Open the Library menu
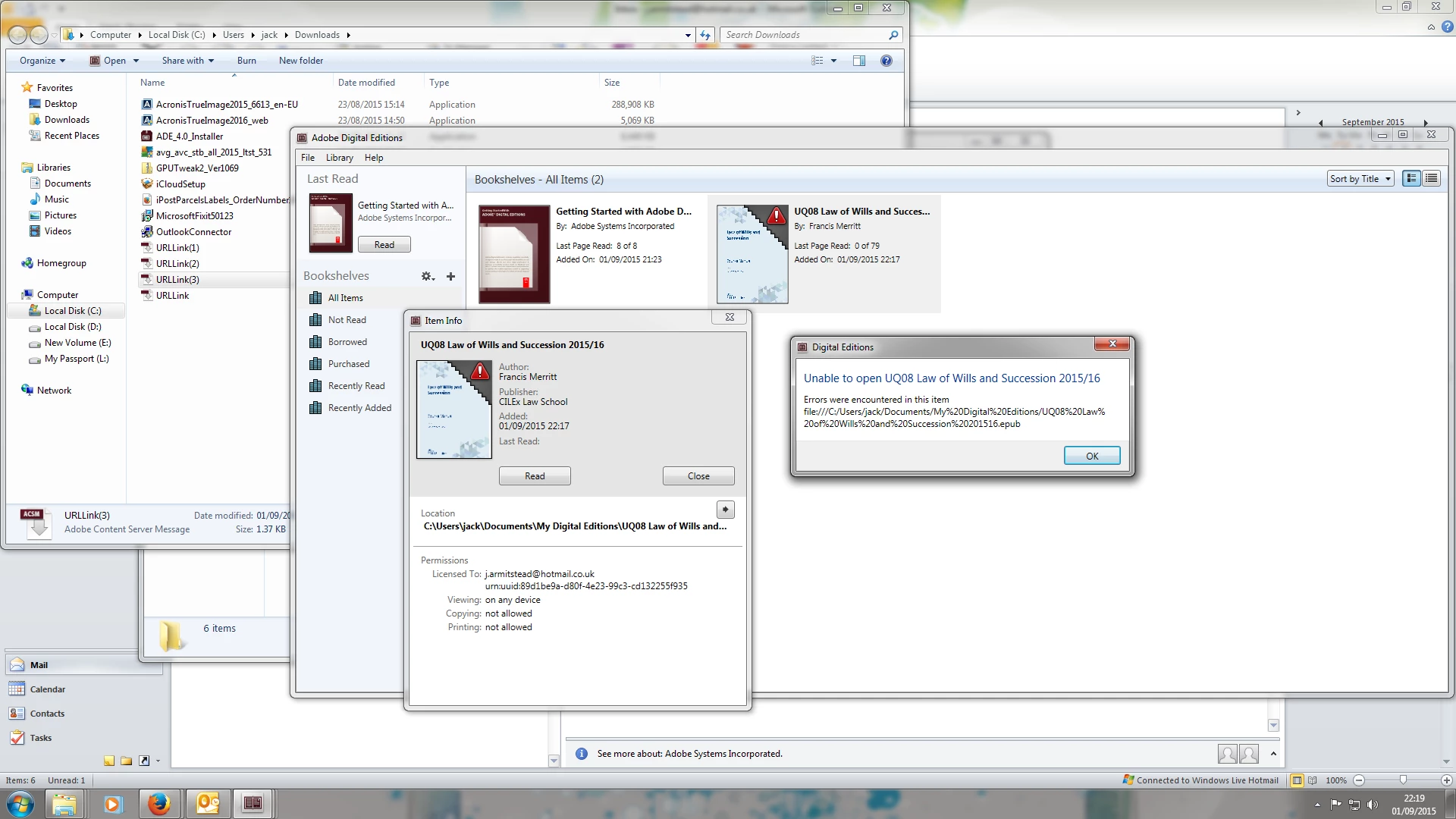Screen dimensions: 1456x819 (339, 158)
